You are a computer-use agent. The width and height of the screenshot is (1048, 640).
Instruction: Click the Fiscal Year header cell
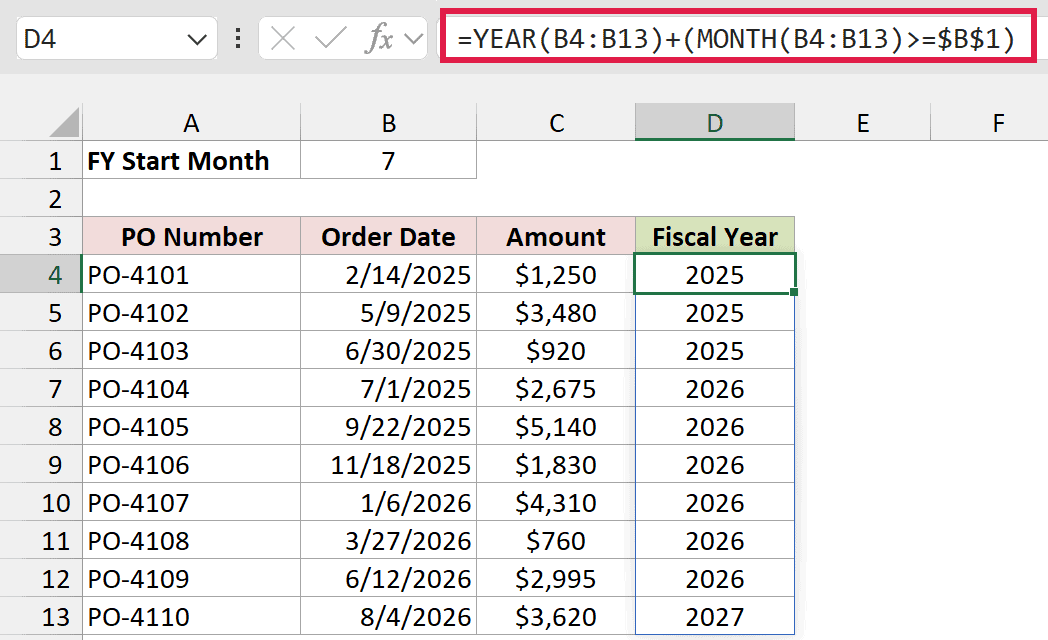pyautogui.click(x=714, y=236)
